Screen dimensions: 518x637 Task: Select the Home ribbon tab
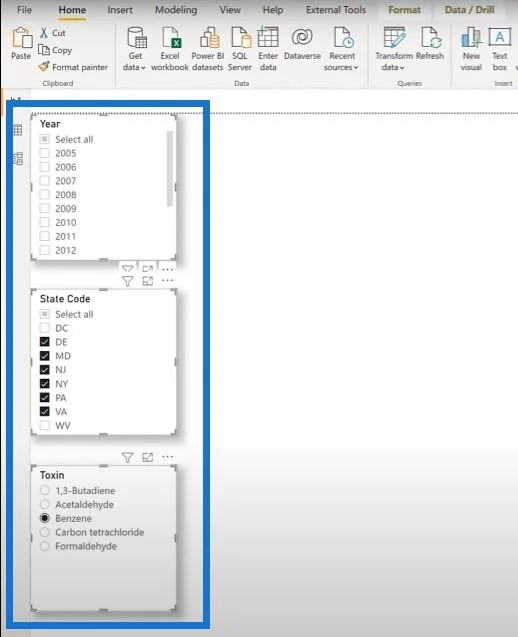click(x=72, y=10)
